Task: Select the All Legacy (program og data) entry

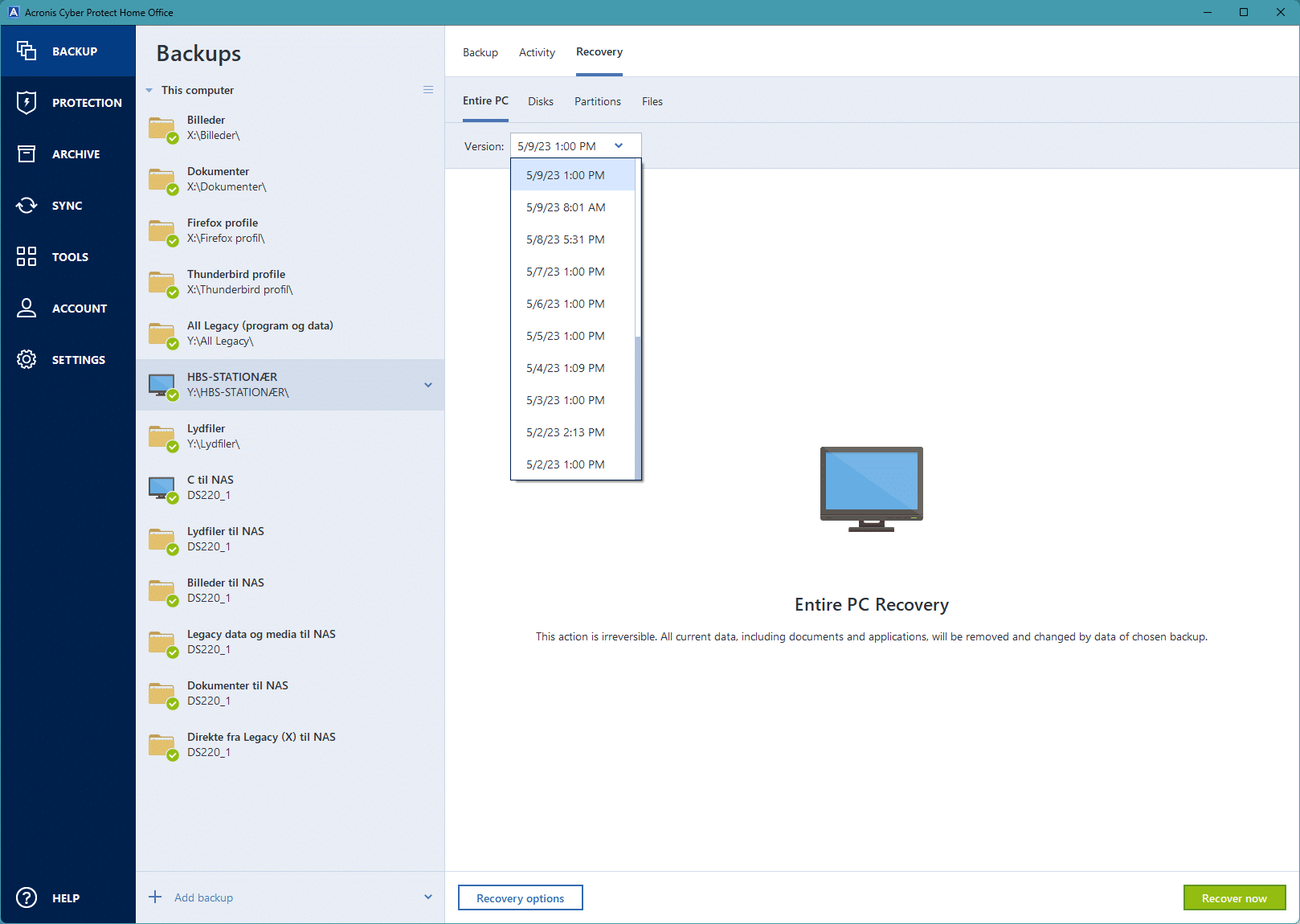Action: [x=290, y=333]
